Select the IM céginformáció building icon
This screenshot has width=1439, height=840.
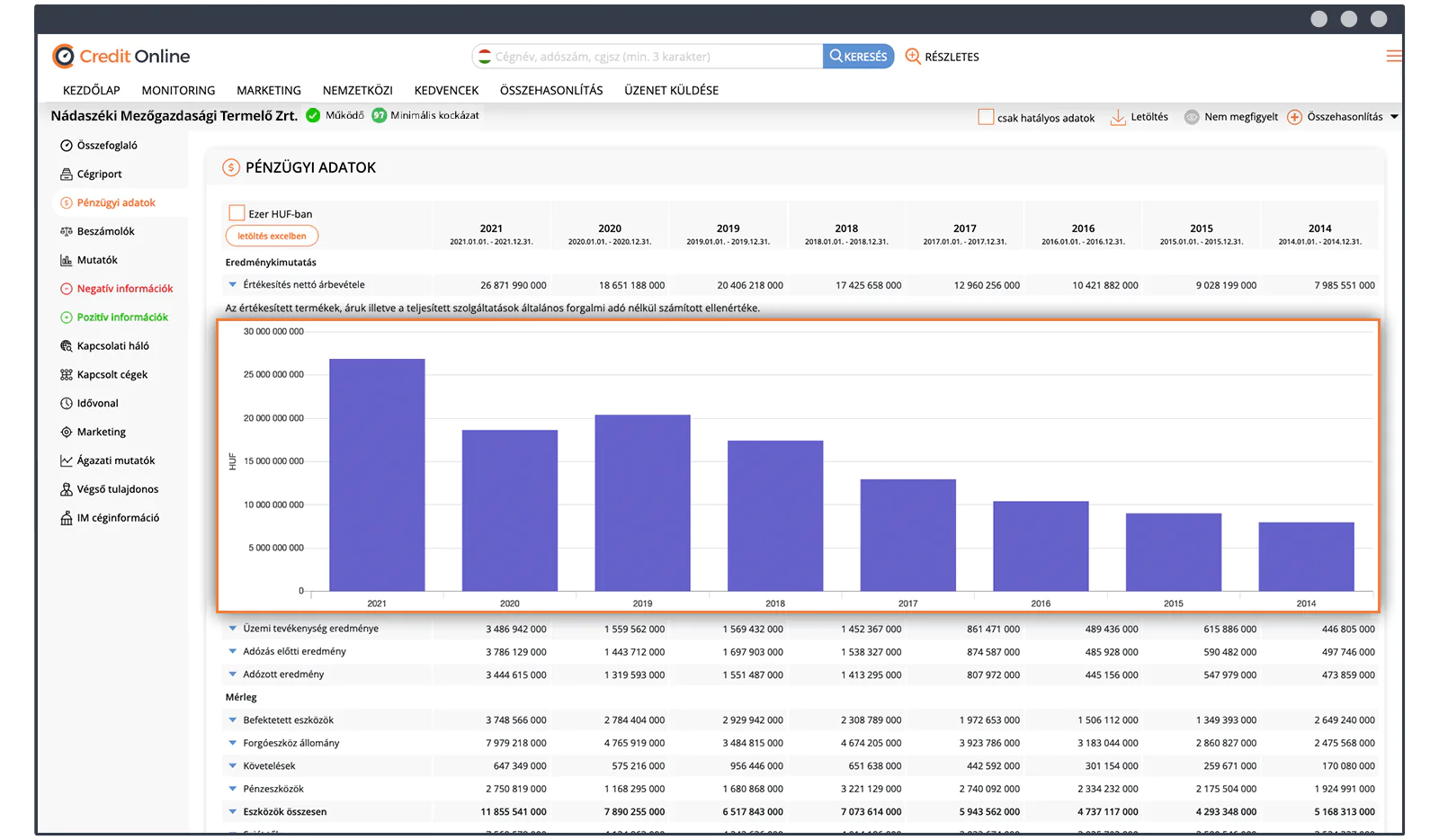pyautogui.click(x=67, y=518)
